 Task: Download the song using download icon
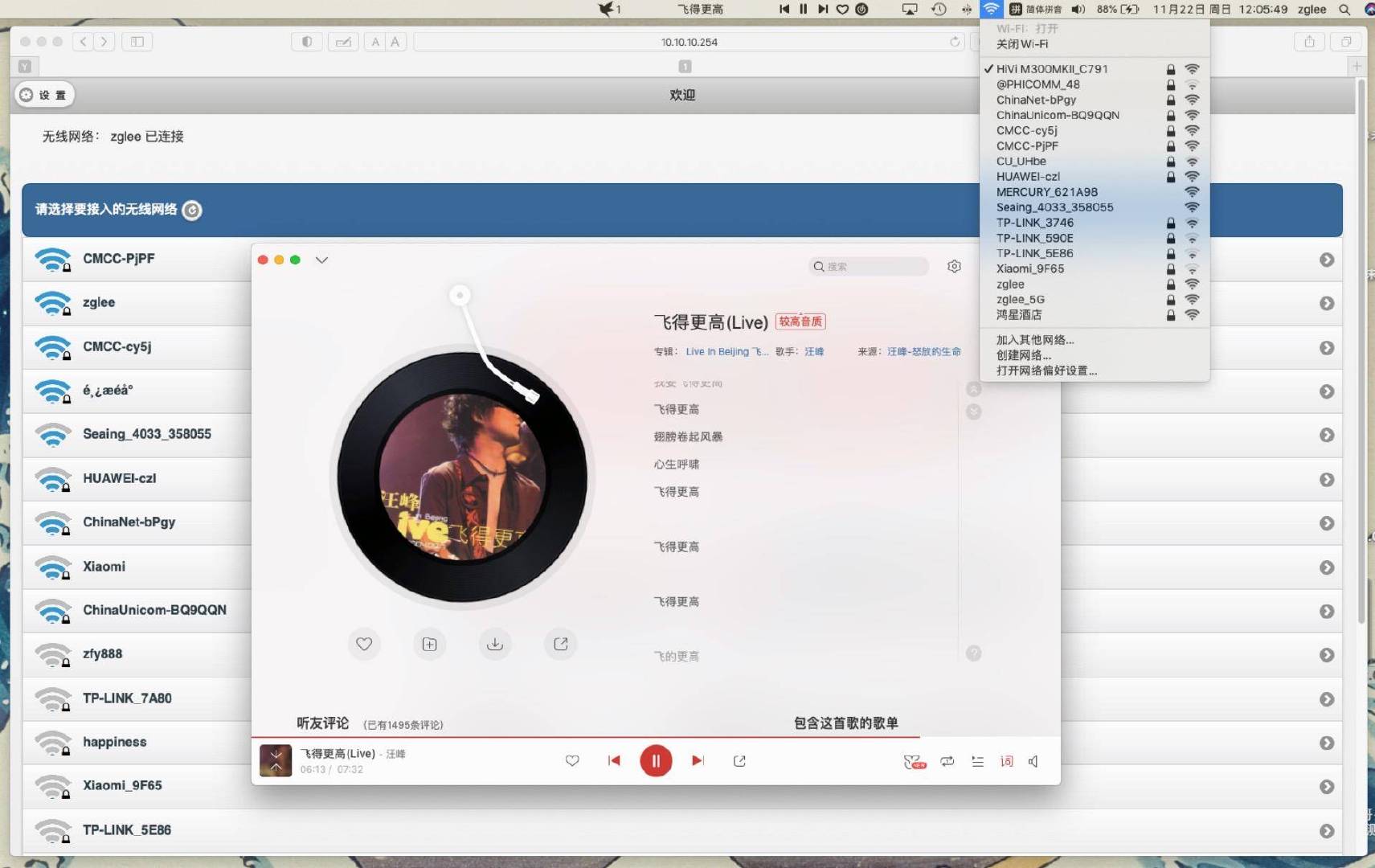coord(495,644)
